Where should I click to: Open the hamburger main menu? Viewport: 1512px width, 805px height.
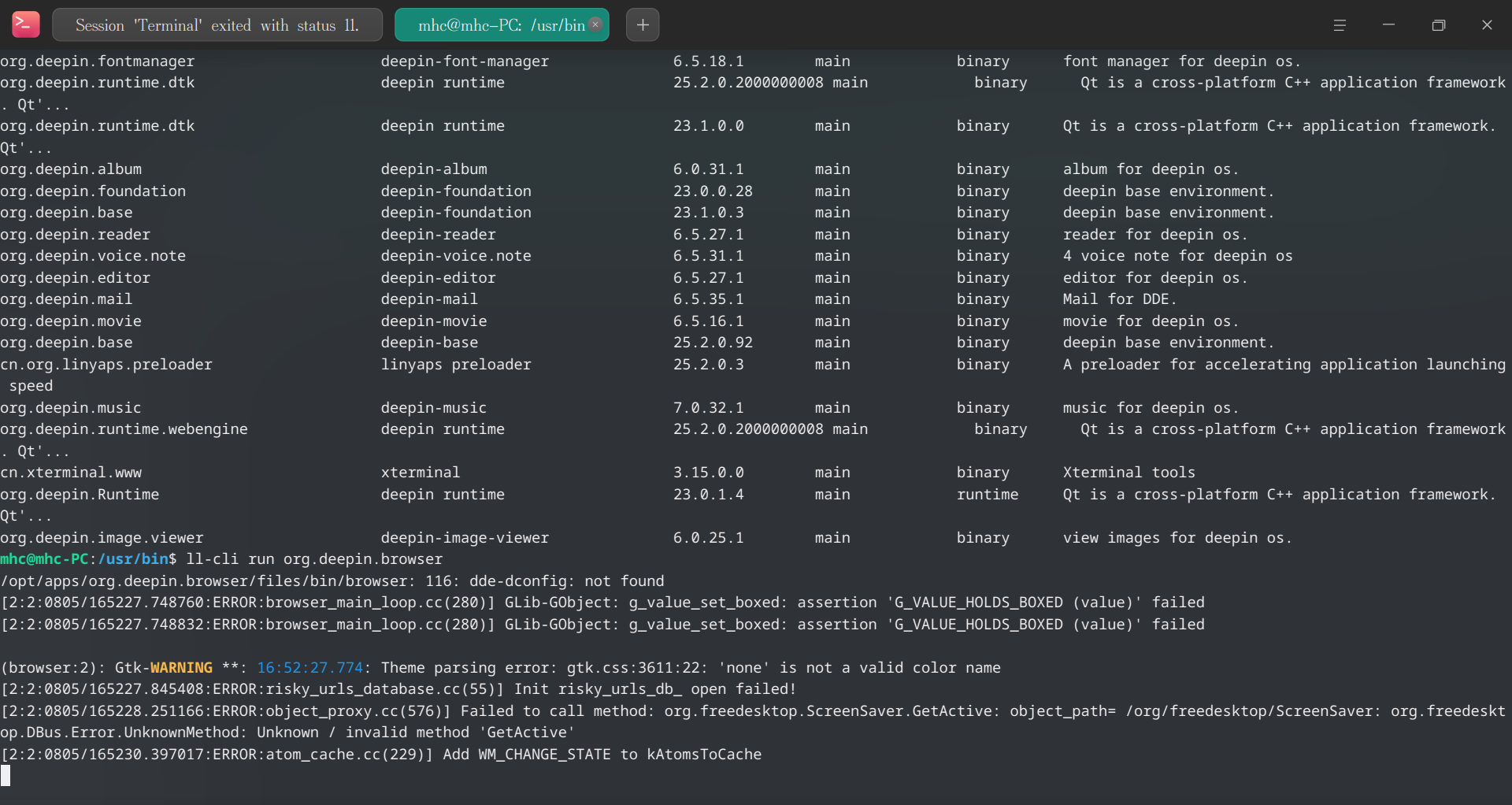tap(1340, 25)
